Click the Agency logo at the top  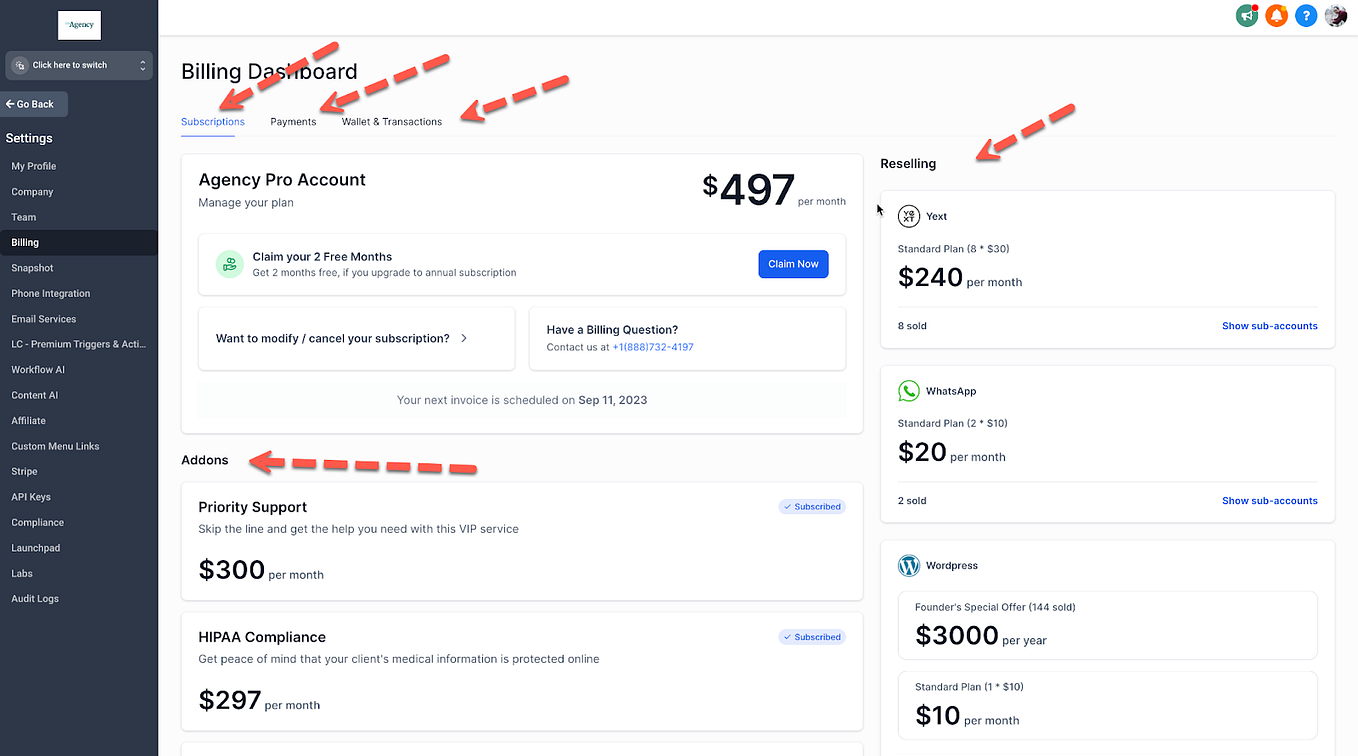pos(79,24)
